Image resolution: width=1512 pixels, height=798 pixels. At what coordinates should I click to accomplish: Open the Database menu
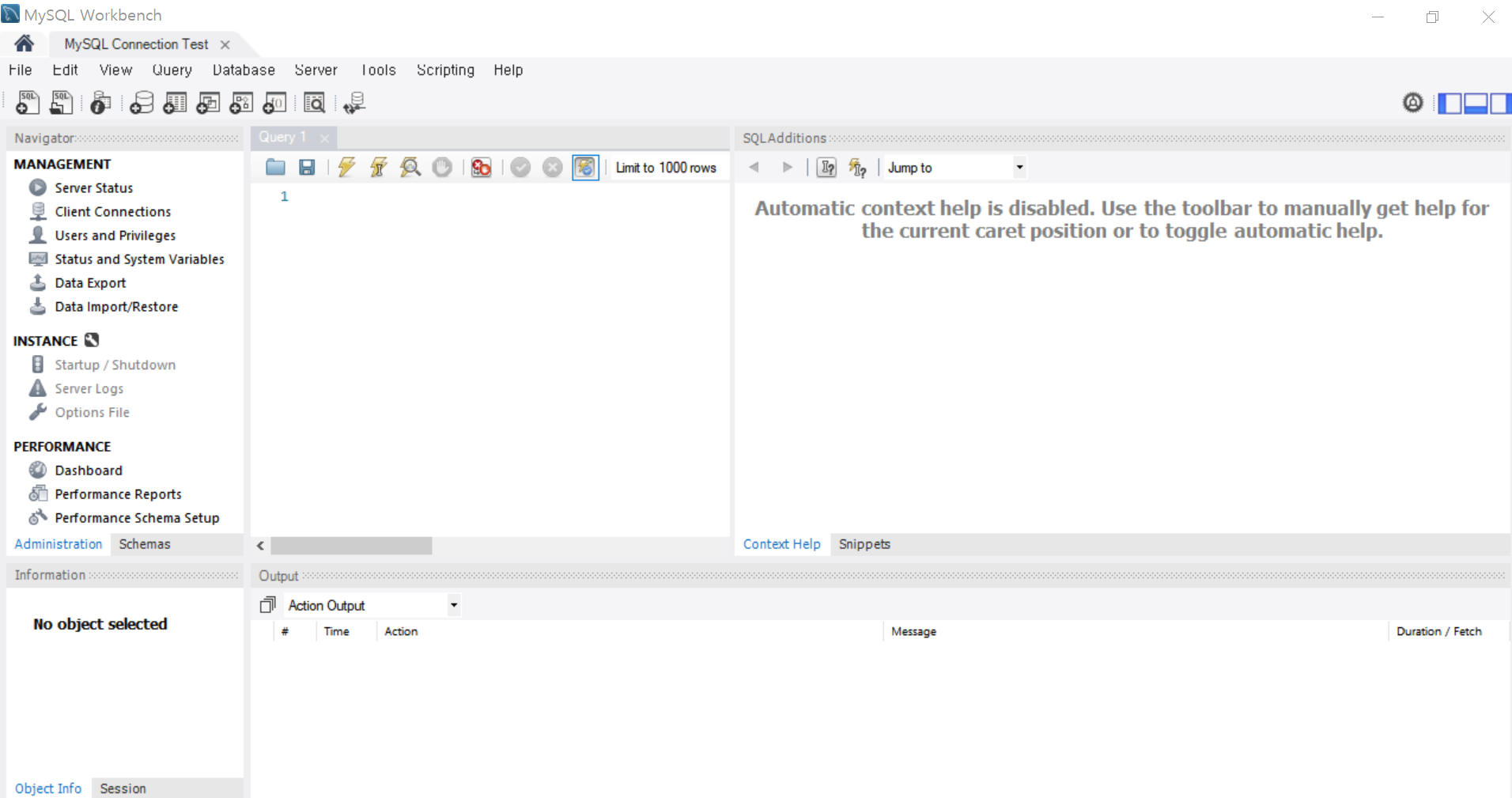coord(244,70)
